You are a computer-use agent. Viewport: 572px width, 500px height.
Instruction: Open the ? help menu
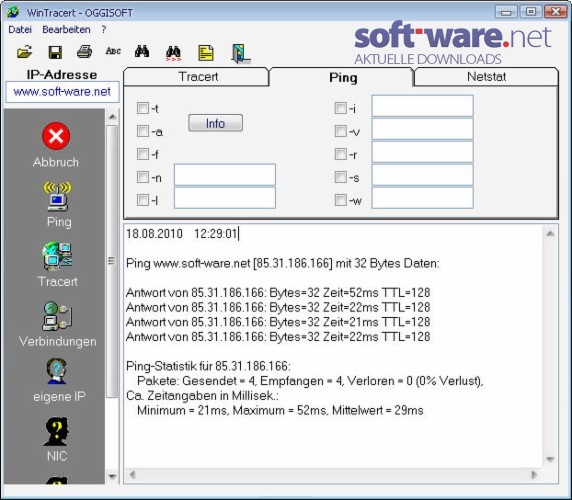tap(104, 30)
